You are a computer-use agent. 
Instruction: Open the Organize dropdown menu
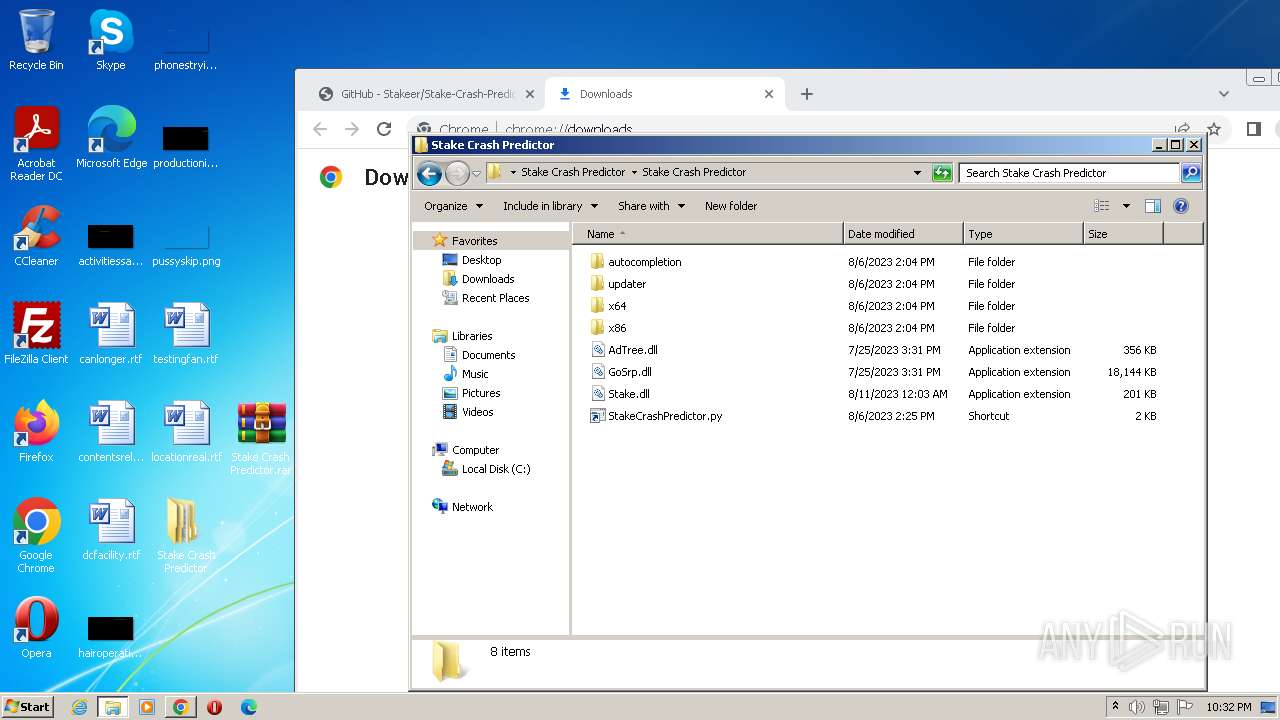(x=453, y=206)
